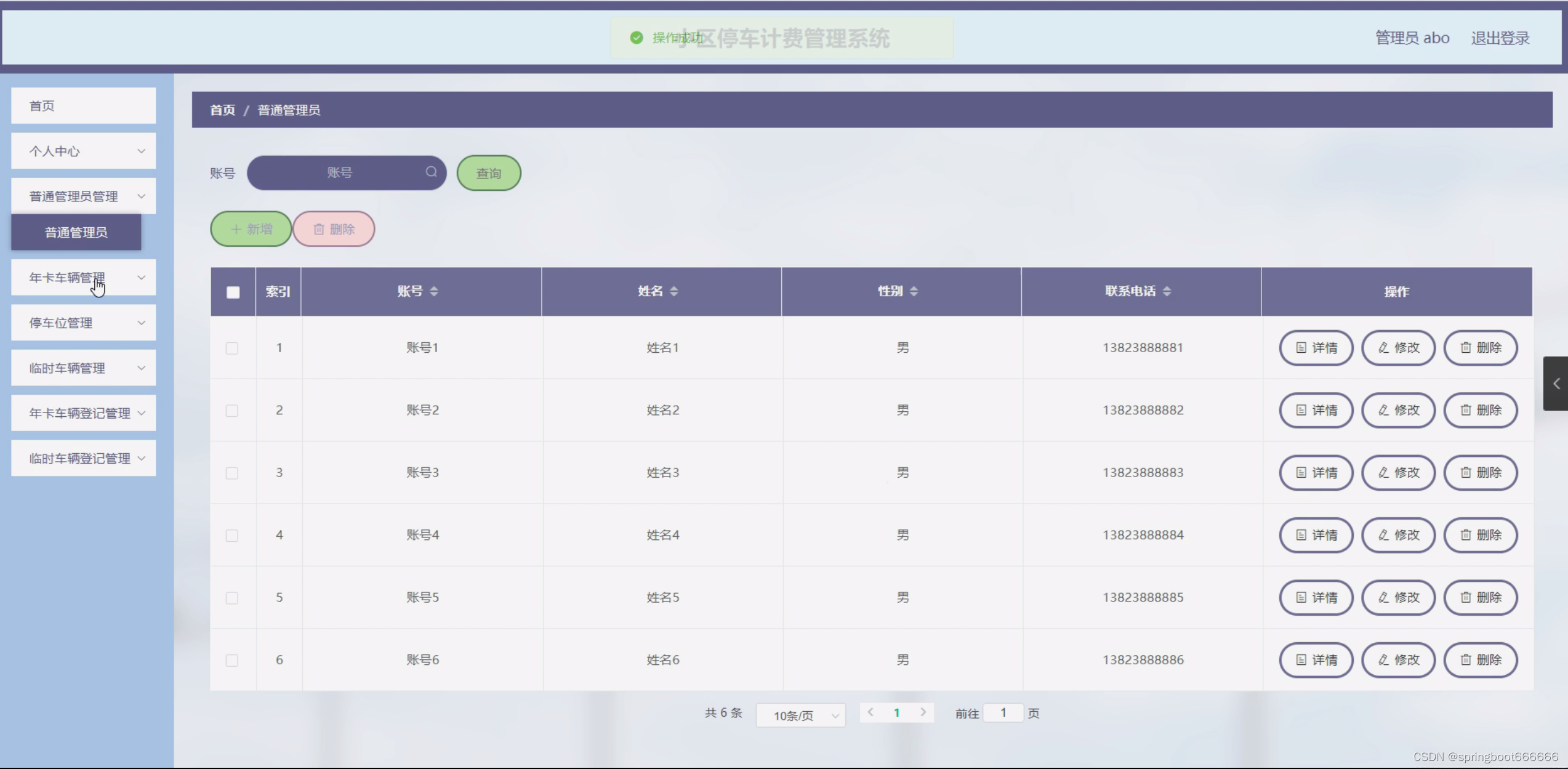Go to next page arrow in pagination
The image size is (1568, 769).
pos(923,712)
